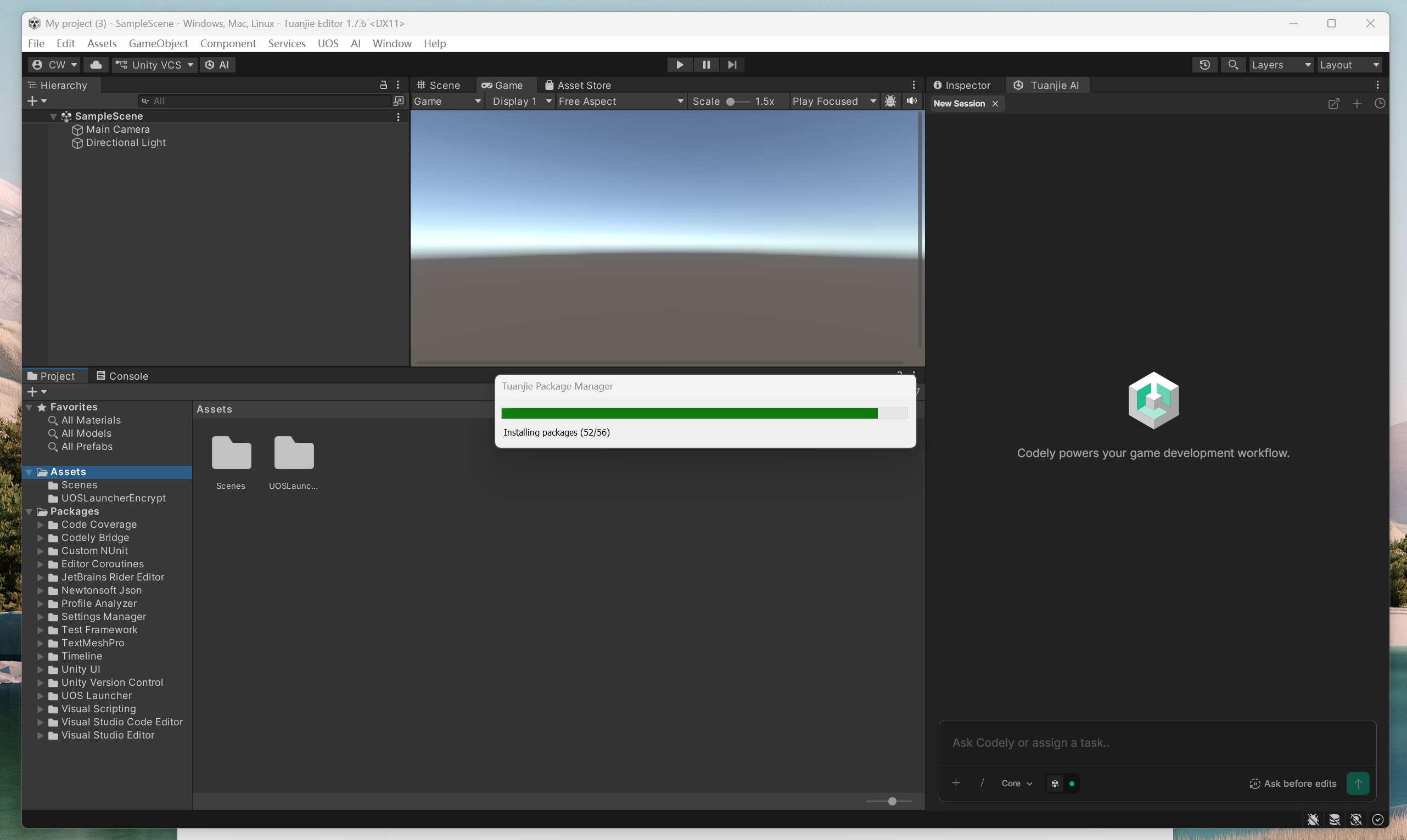Select the All Materials favorite search
This screenshot has height=840, width=1407.
pyautogui.click(x=91, y=420)
